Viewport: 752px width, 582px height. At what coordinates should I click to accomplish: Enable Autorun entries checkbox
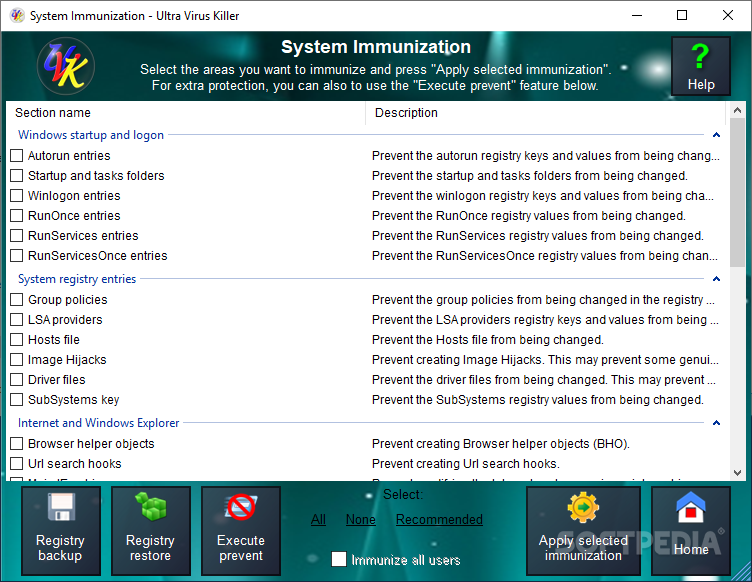(x=17, y=155)
